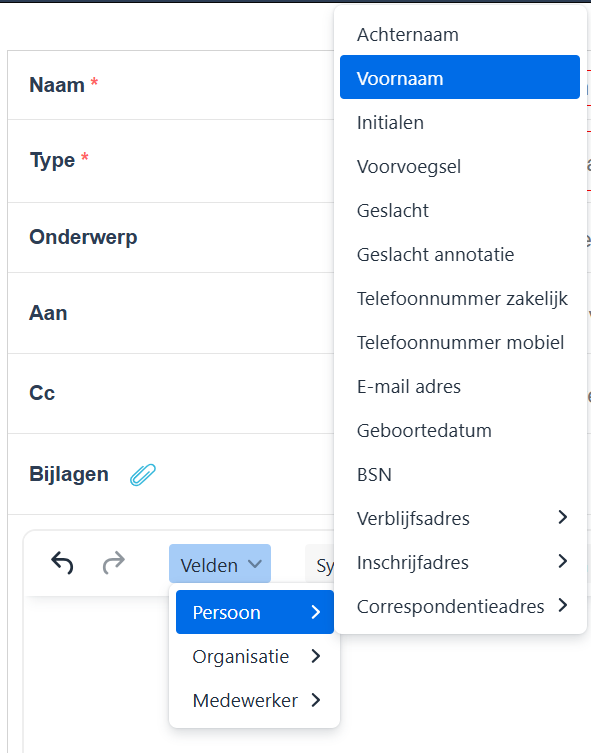The image size is (591, 753).
Task: Choose Geslacht annotatie
Action: tap(460, 255)
